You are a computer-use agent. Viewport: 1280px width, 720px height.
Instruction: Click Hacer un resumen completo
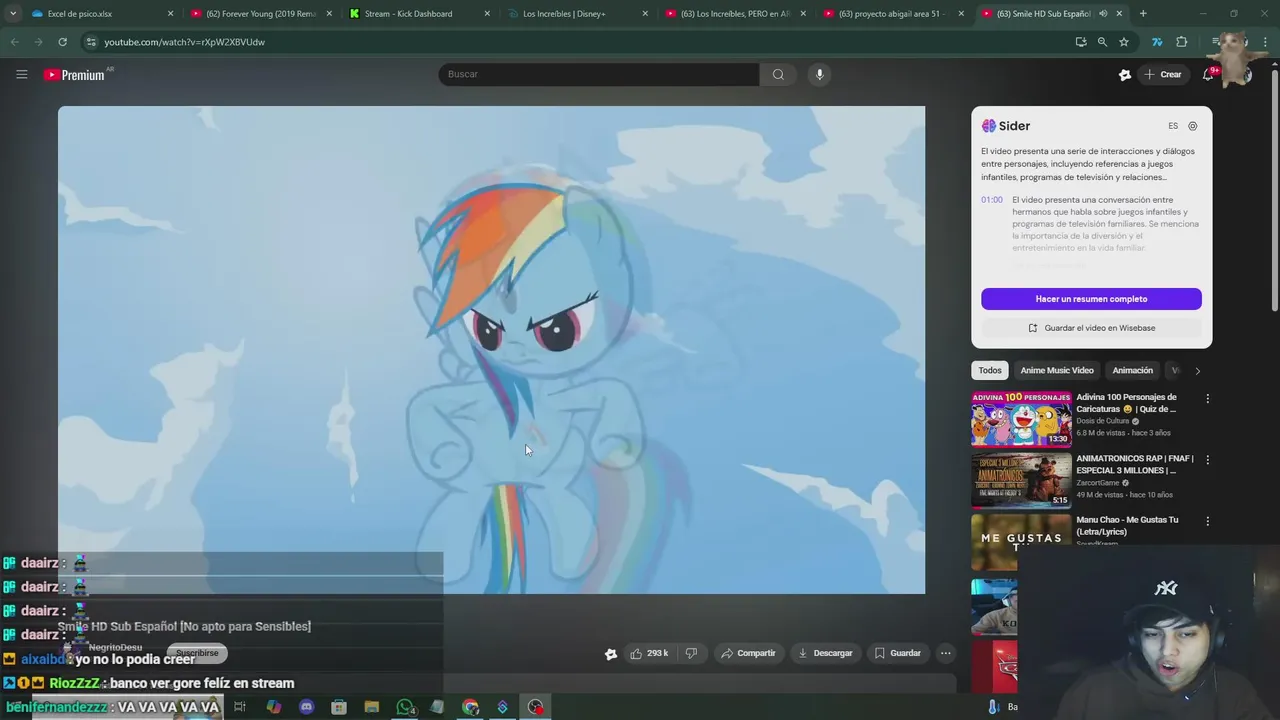pyautogui.click(x=1091, y=299)
